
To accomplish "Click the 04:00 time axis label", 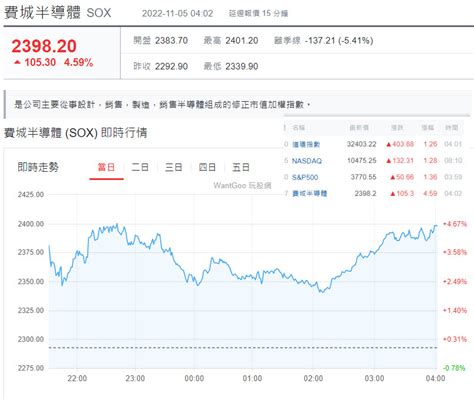I will [x=435, y=379].
